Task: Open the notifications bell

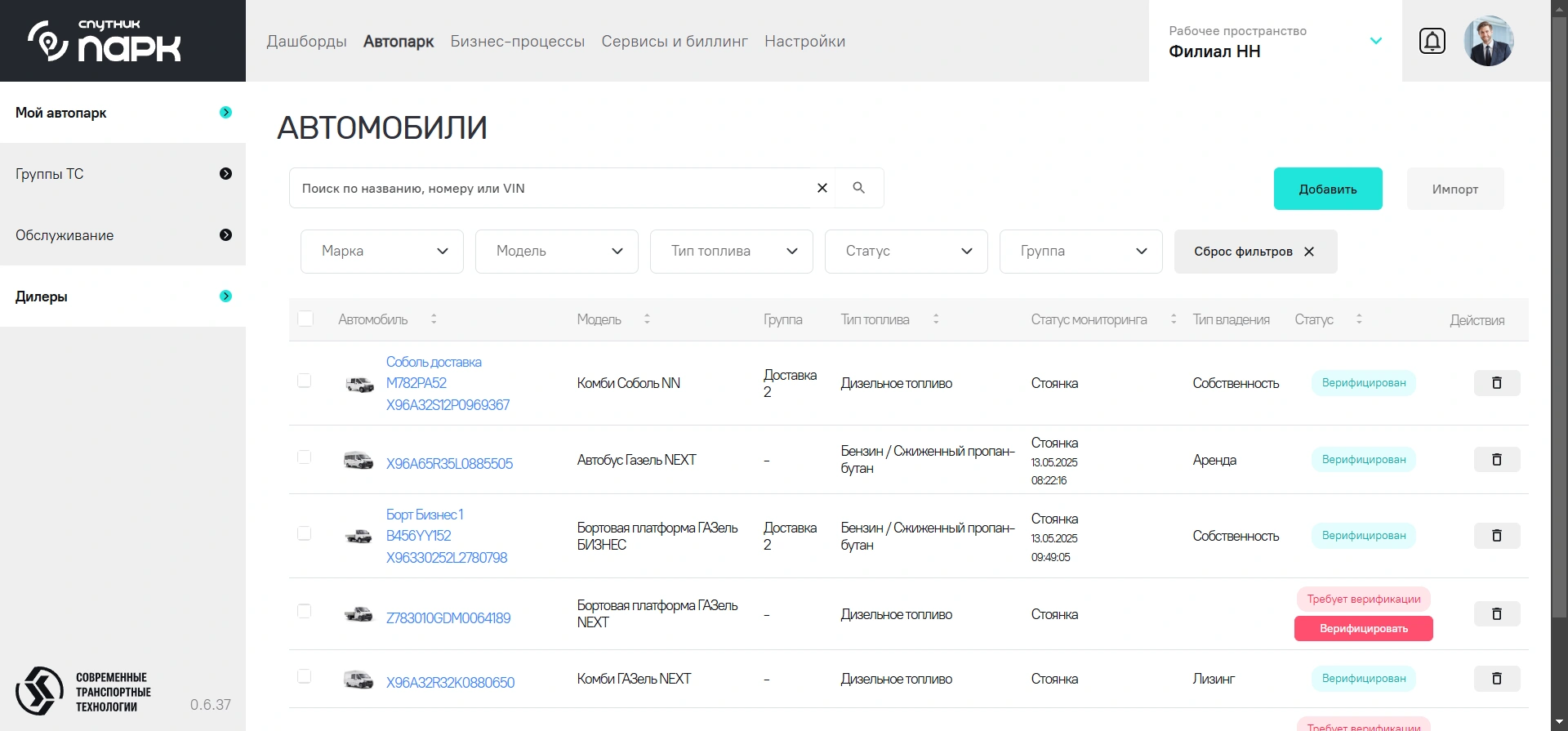Action: coord(1432,41)
